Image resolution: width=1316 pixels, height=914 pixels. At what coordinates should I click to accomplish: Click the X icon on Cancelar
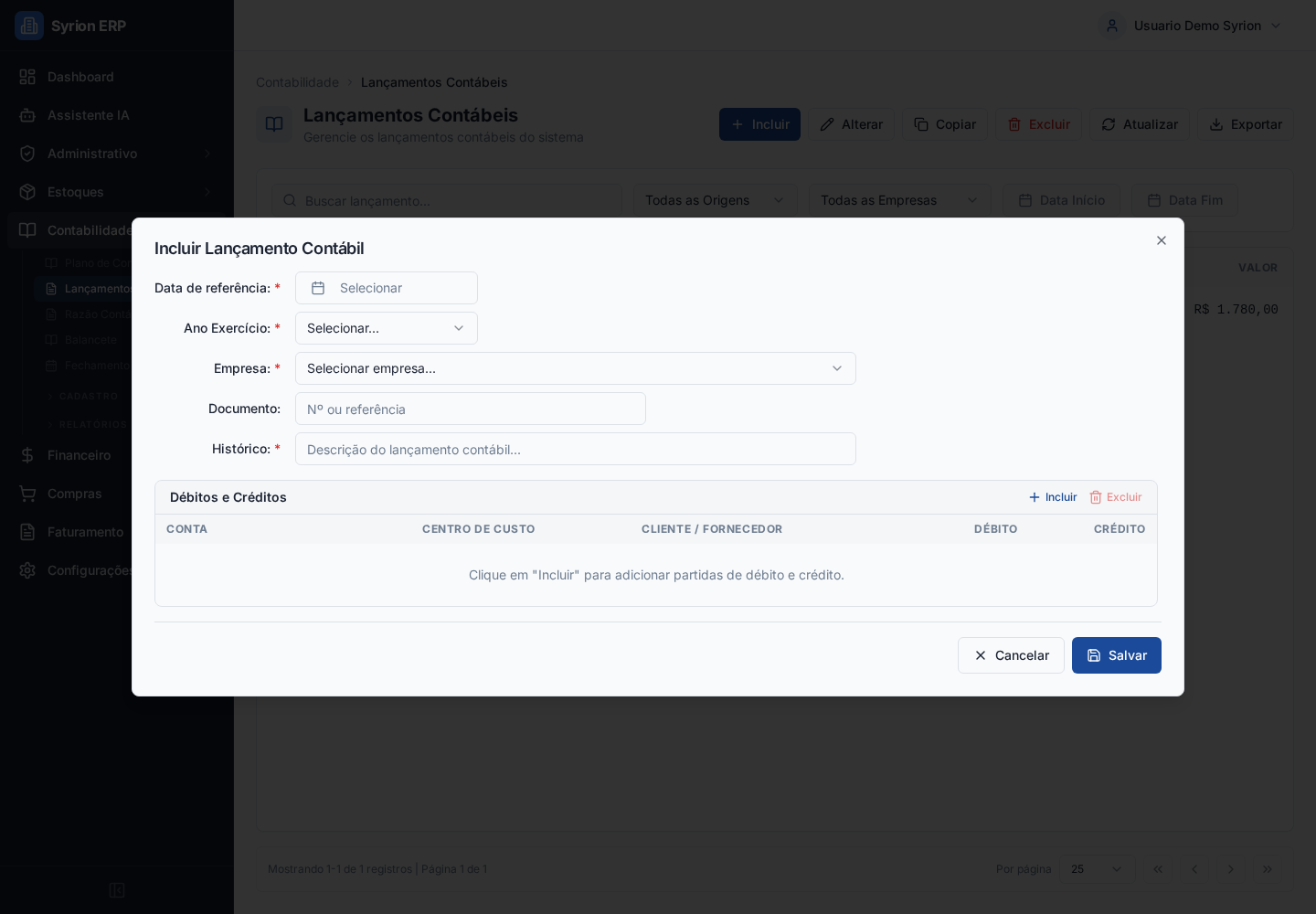pos(981,655)
